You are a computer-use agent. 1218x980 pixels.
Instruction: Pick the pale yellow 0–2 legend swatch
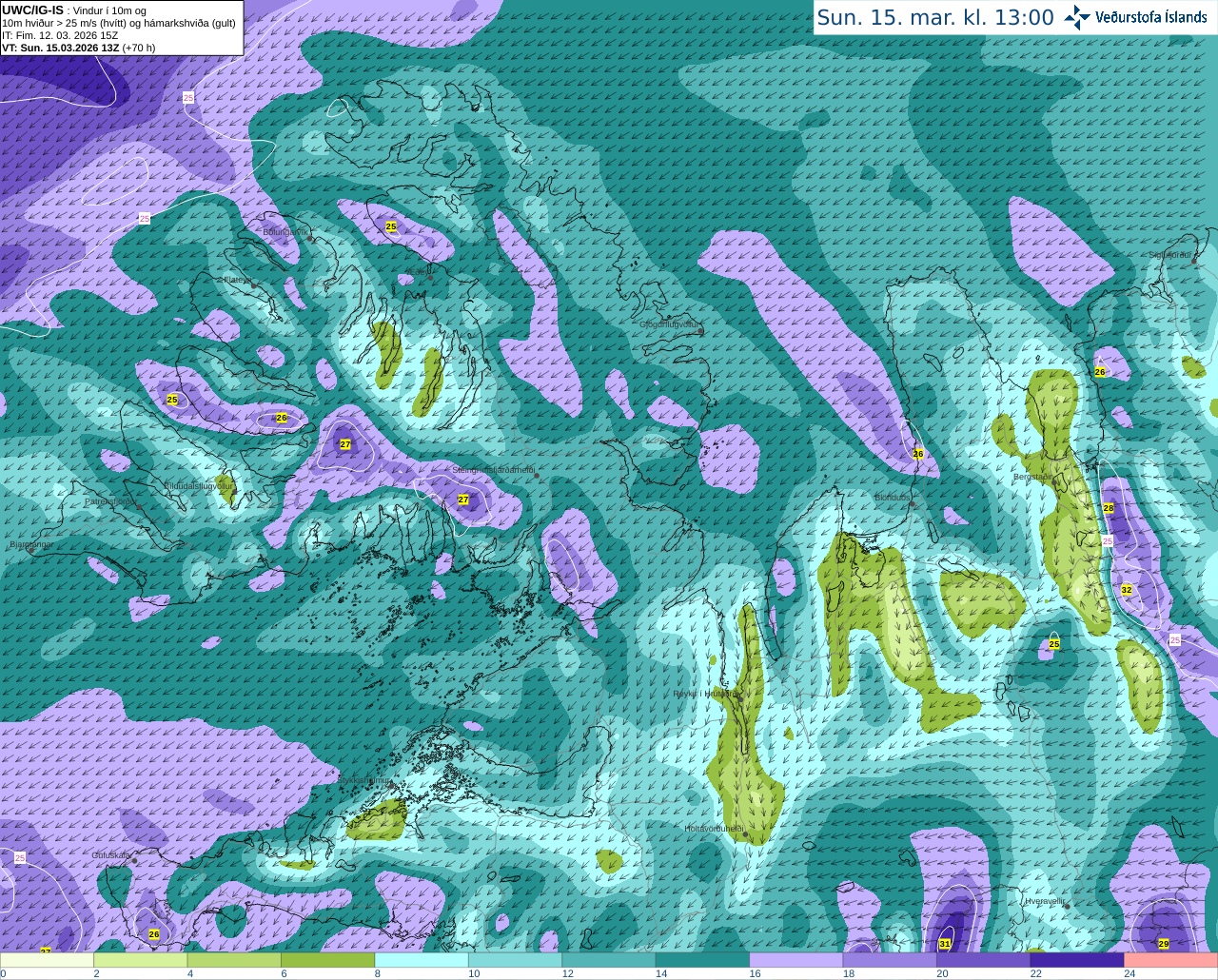click(48, 960)
